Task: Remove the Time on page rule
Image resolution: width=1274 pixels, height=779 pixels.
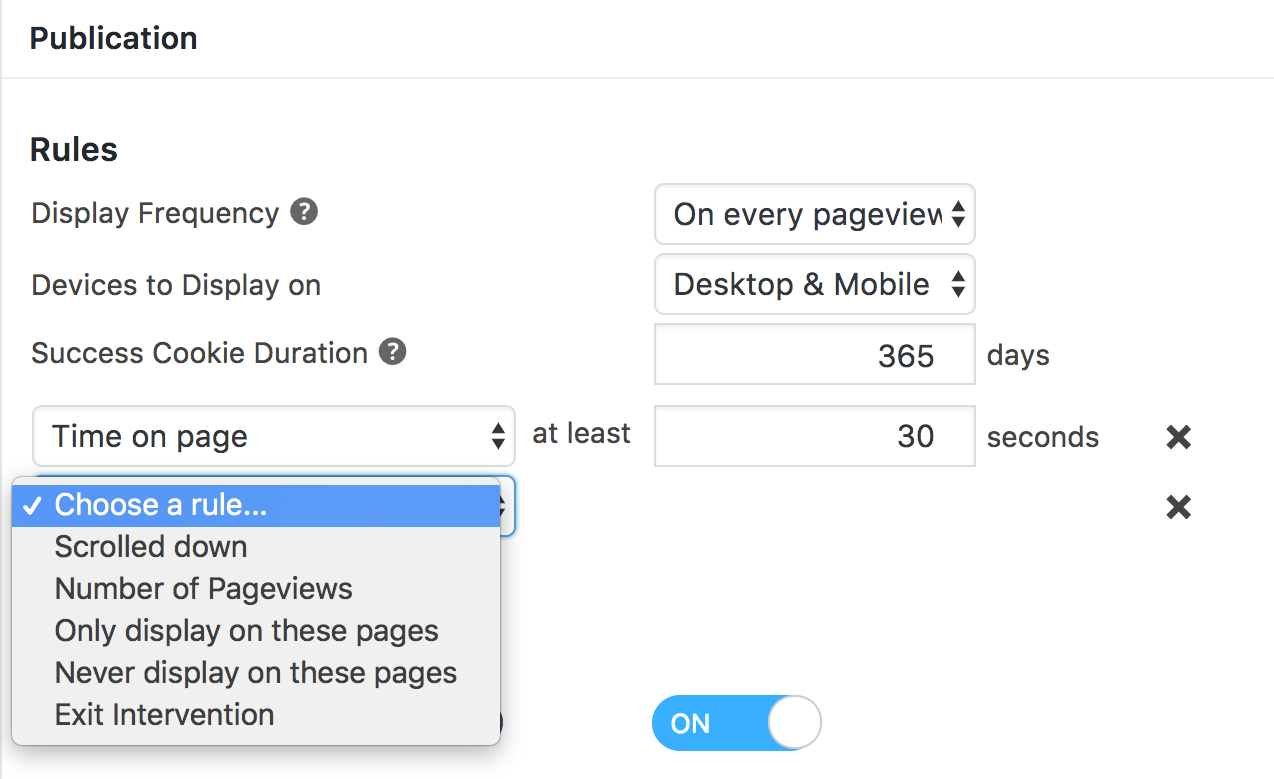Action: coord(1179,437)
